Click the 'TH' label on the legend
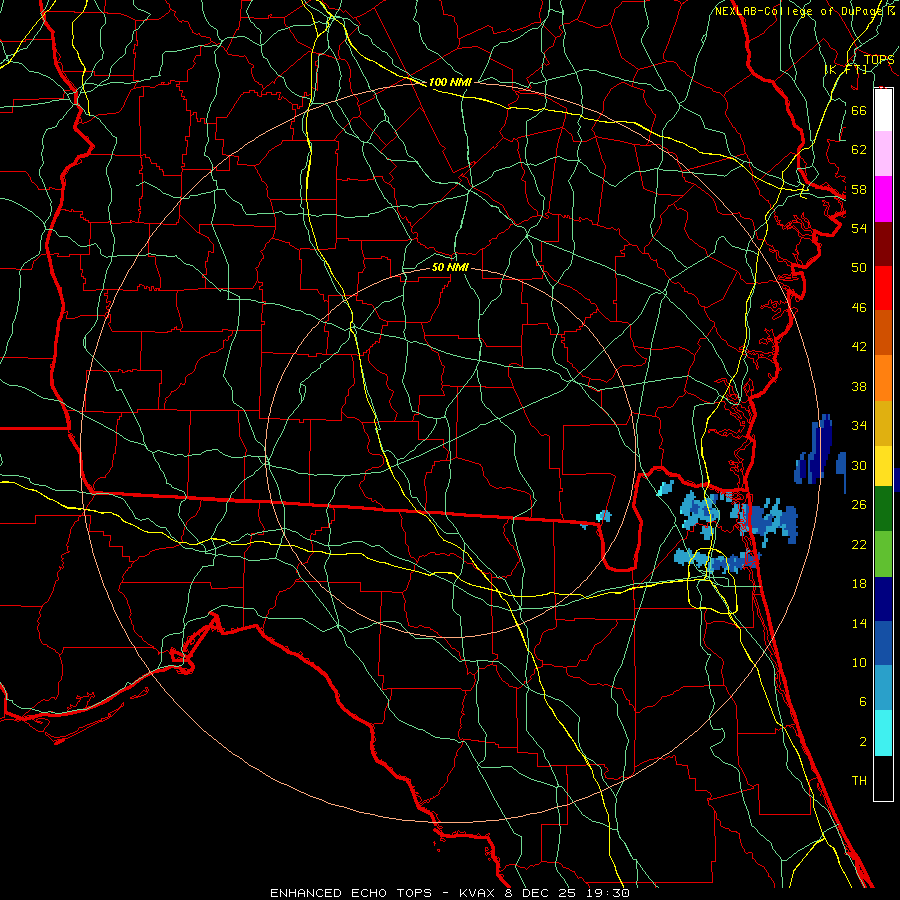 [859, 780]
